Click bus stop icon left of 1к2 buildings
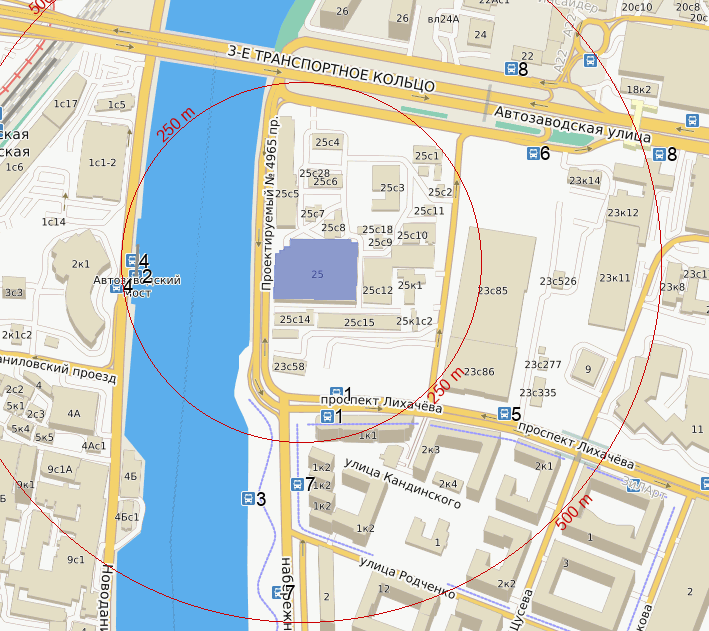Image resolution: width=709 pixels, height=631 pixels. click(297, 484)
